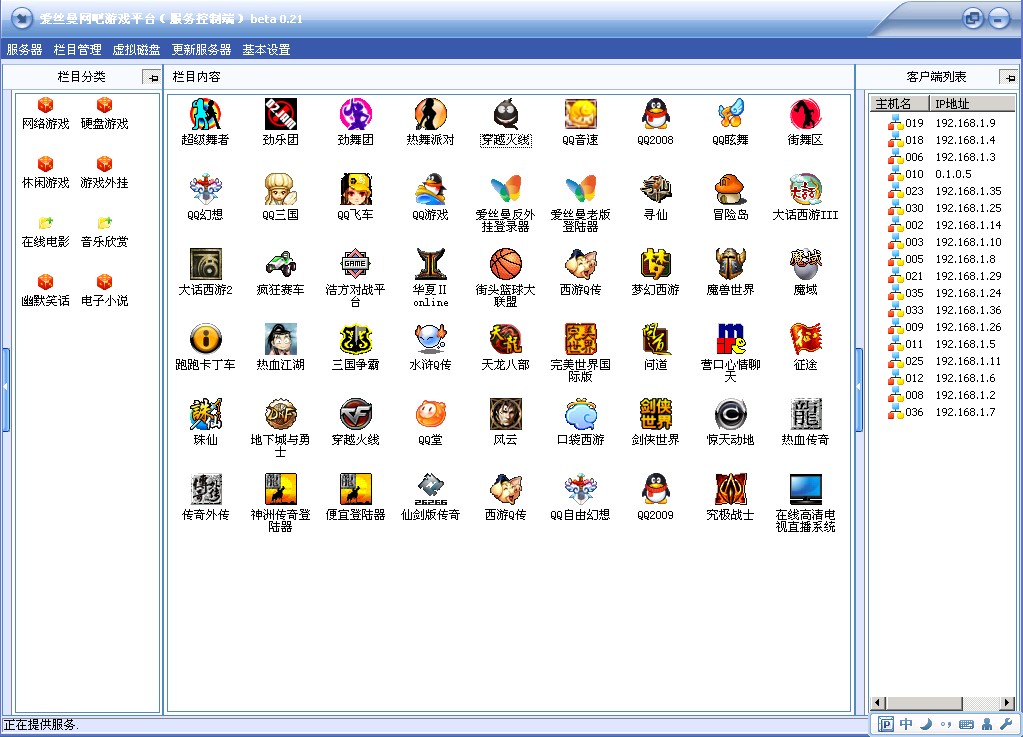Select client host 023 in list

click(x=914, y=191)
